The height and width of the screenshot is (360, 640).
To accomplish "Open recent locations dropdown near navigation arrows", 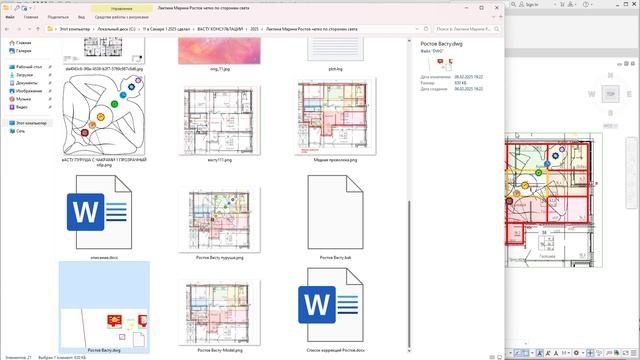I will [x=29, y=29].
